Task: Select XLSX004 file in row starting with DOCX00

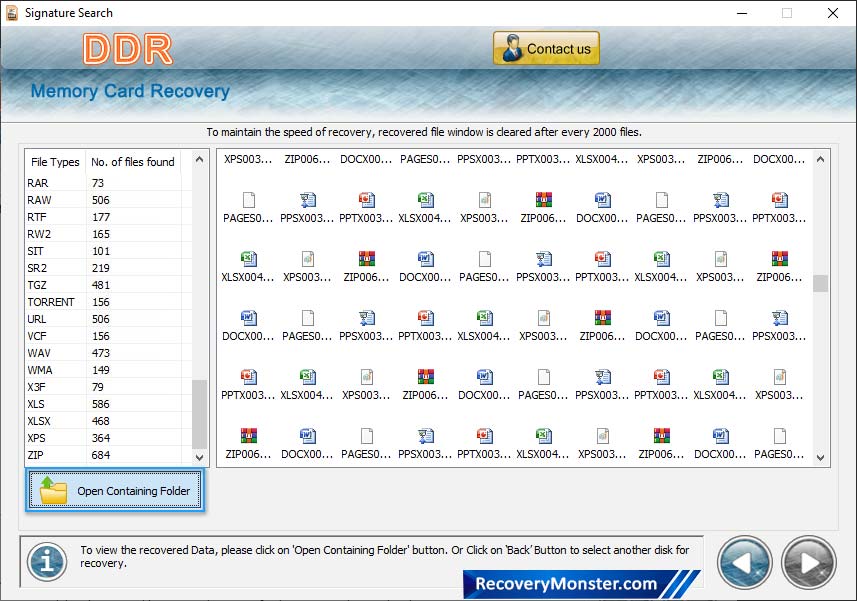Action: (484, 326)
